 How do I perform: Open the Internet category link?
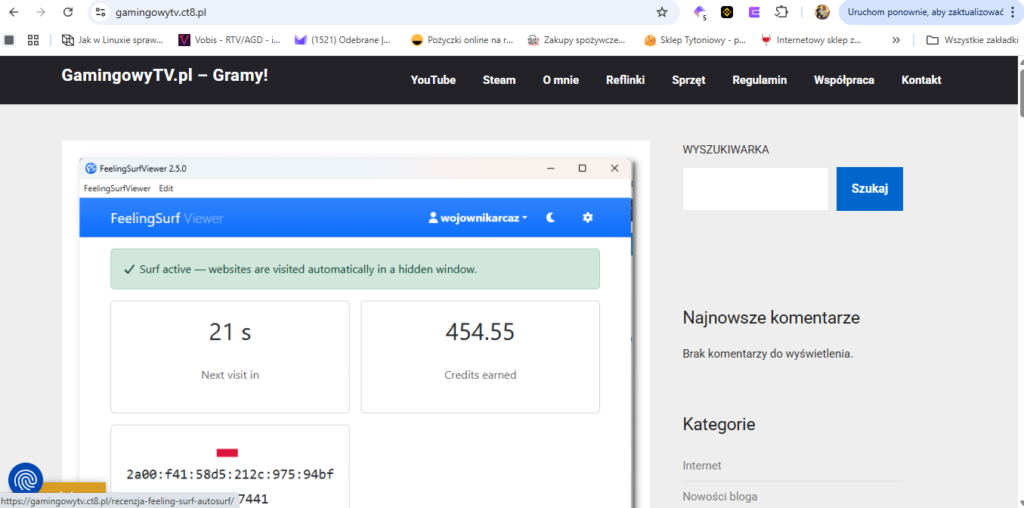click(x=702, y=466)
